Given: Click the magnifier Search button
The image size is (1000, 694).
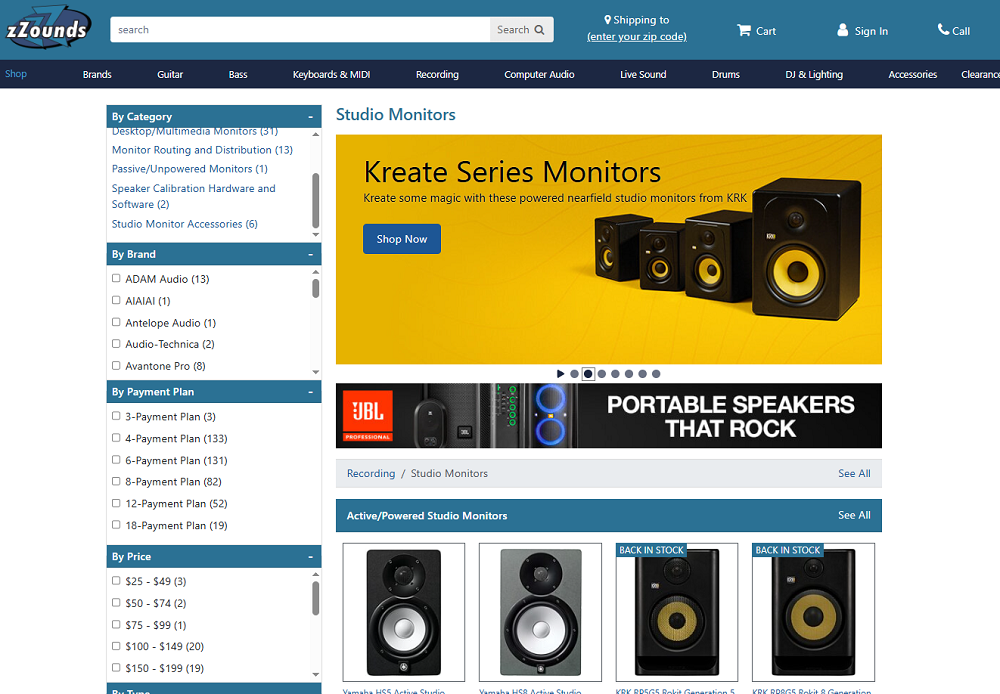Looking at the screenshot, I should coord(521,29).
